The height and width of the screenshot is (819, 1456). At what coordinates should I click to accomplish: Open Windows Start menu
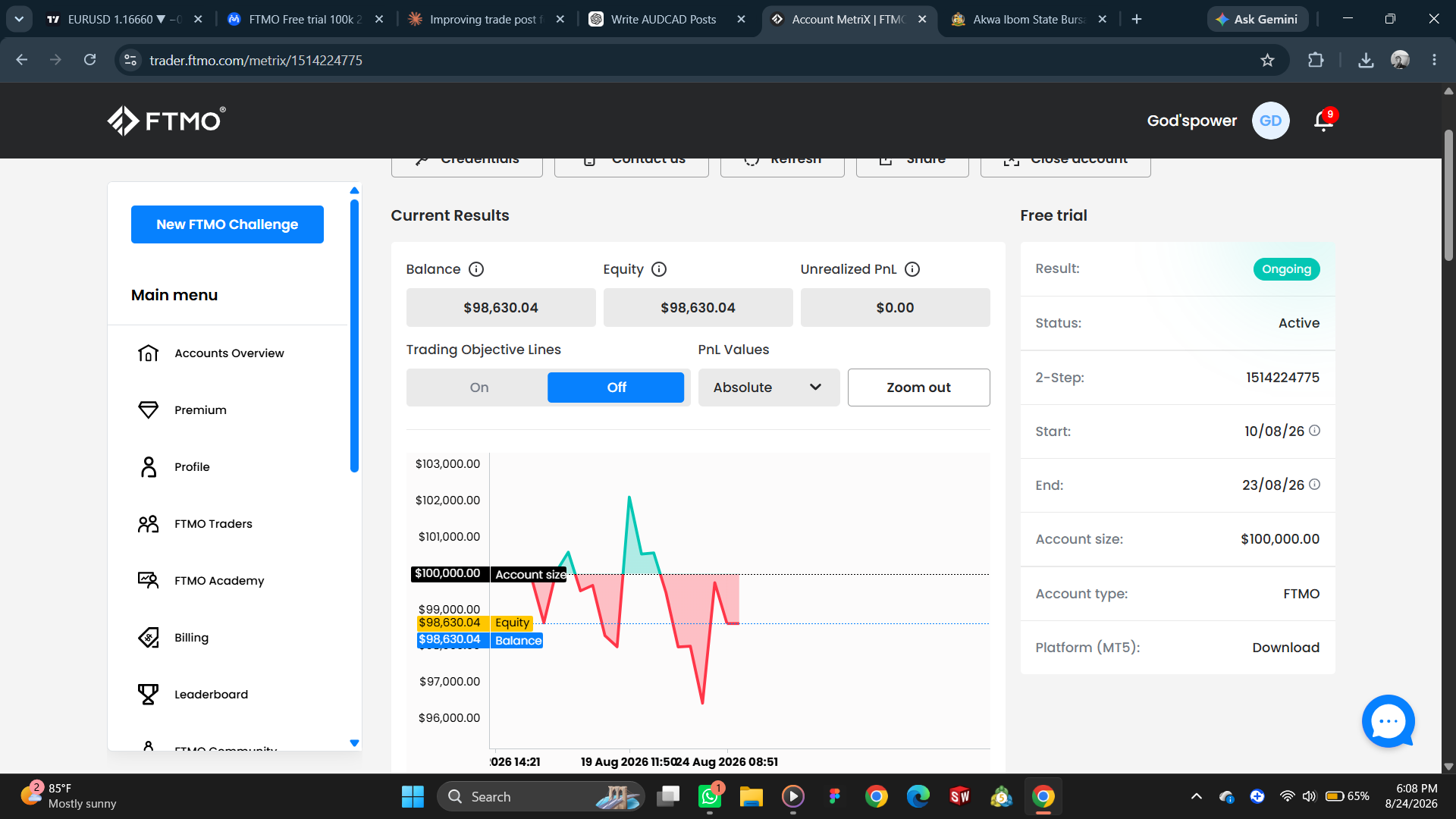(x=413, y=796)
